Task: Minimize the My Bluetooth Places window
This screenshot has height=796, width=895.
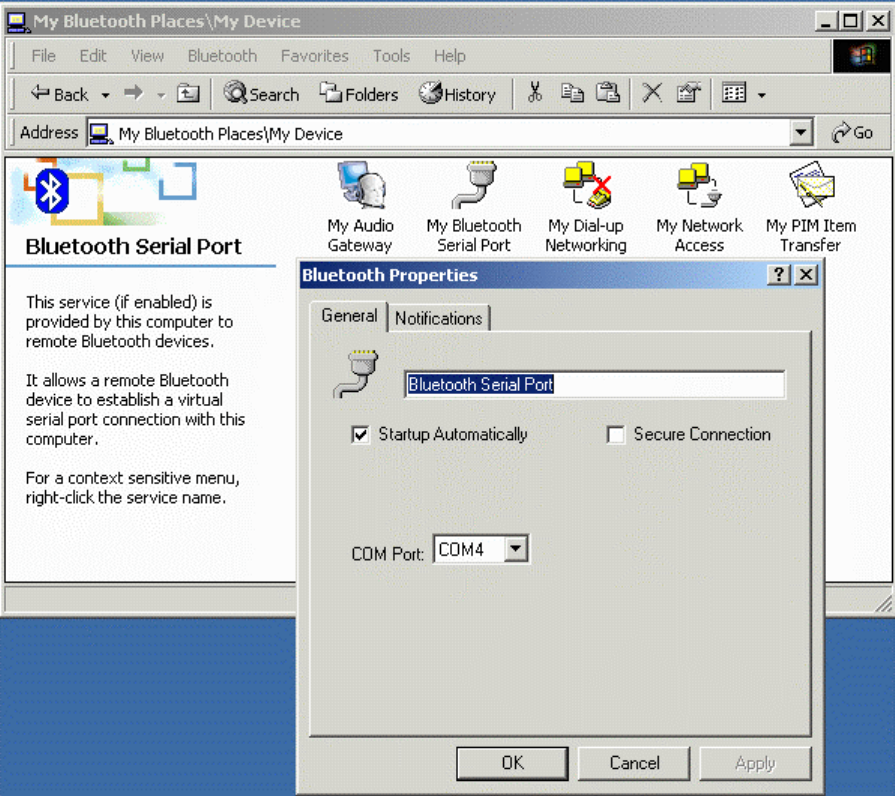Action: tap(825, 22)
